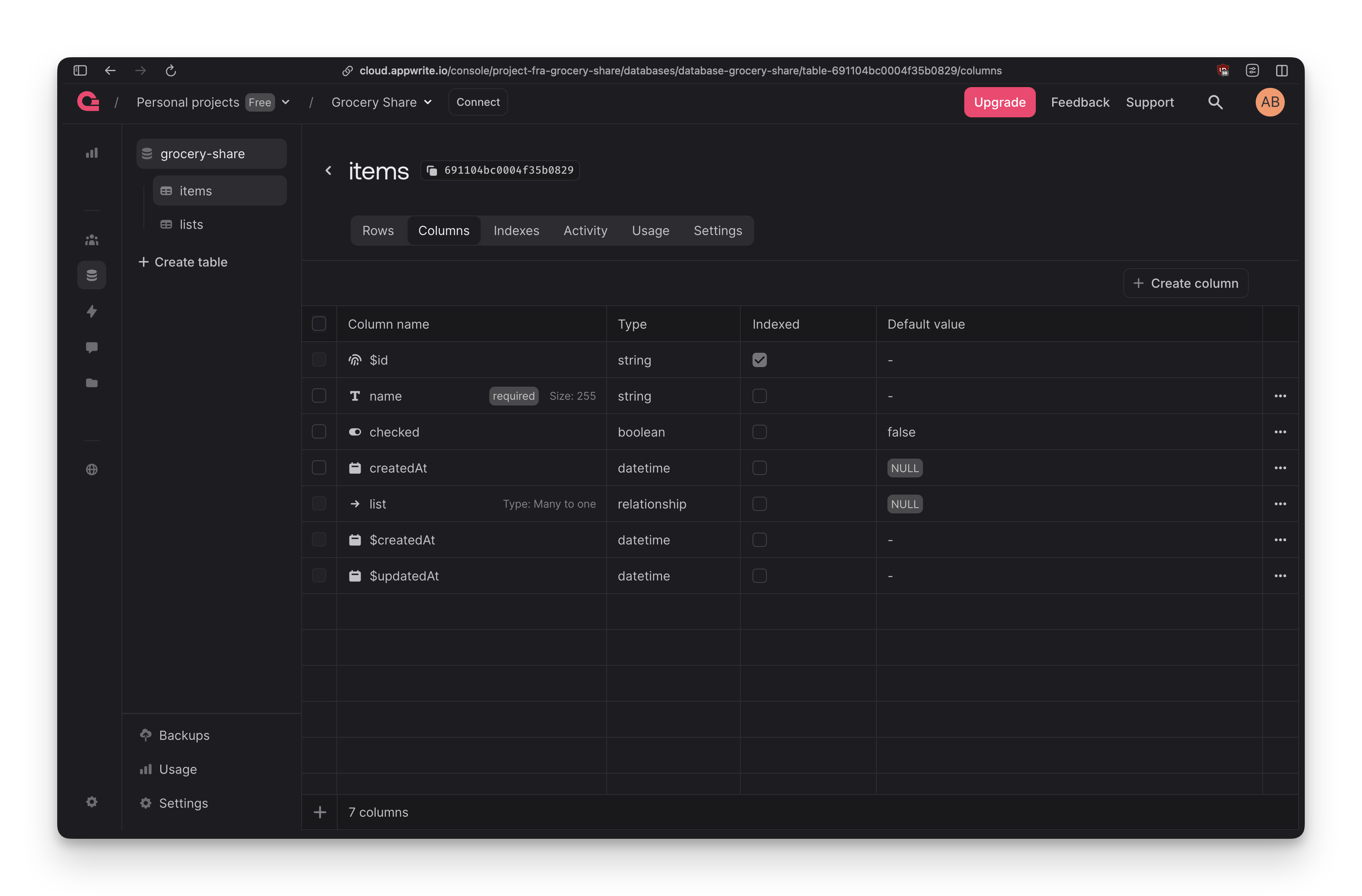The width and height of the screenshot is (1362, 896).
Task: Select all columns using the header checkbox
Action: (x=319, y=323)
